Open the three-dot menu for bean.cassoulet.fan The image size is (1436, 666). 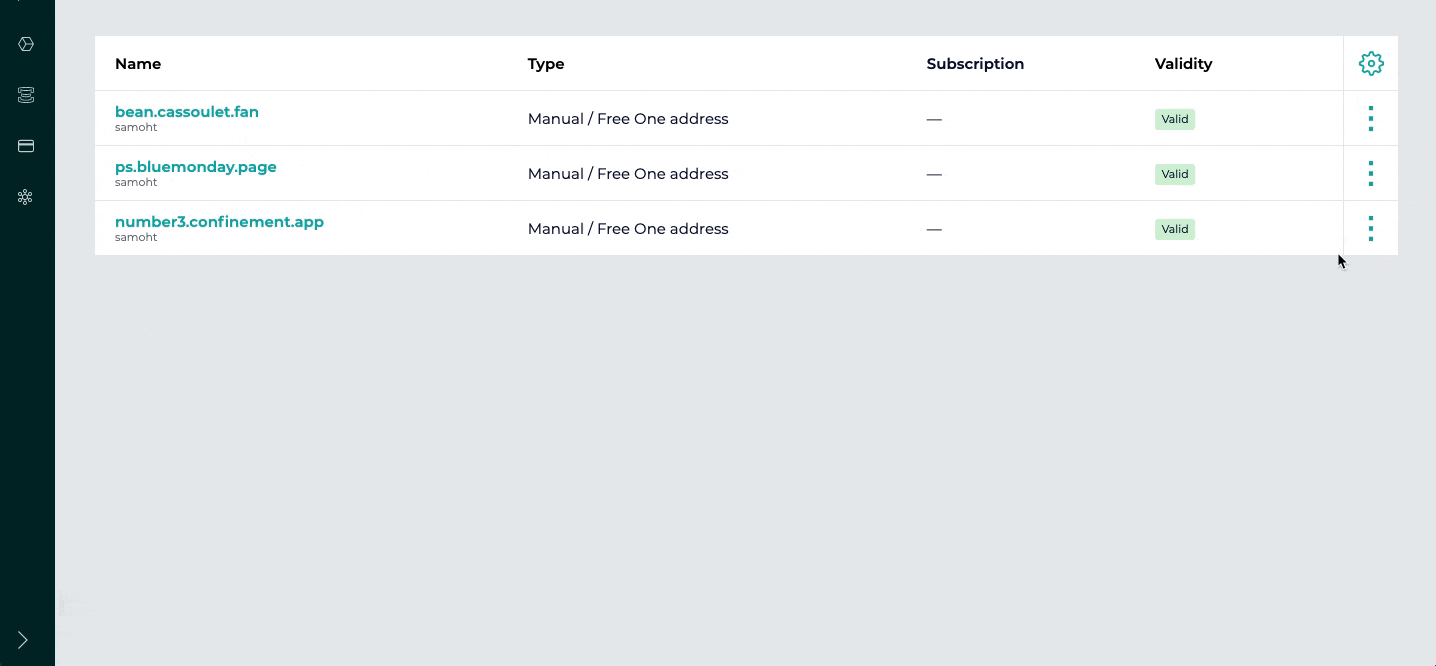(1371, 119)
